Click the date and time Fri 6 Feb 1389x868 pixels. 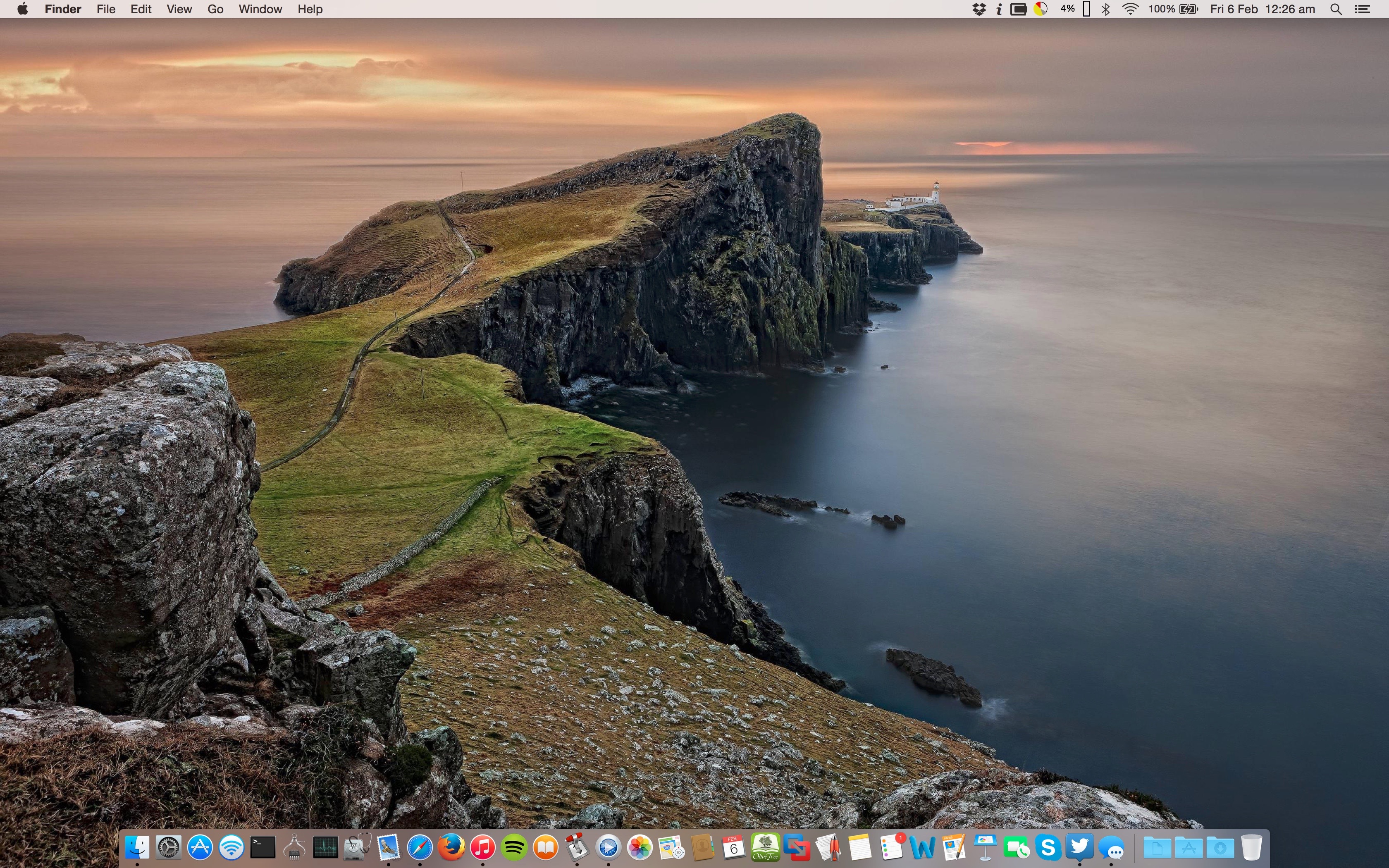(1262, 9)
